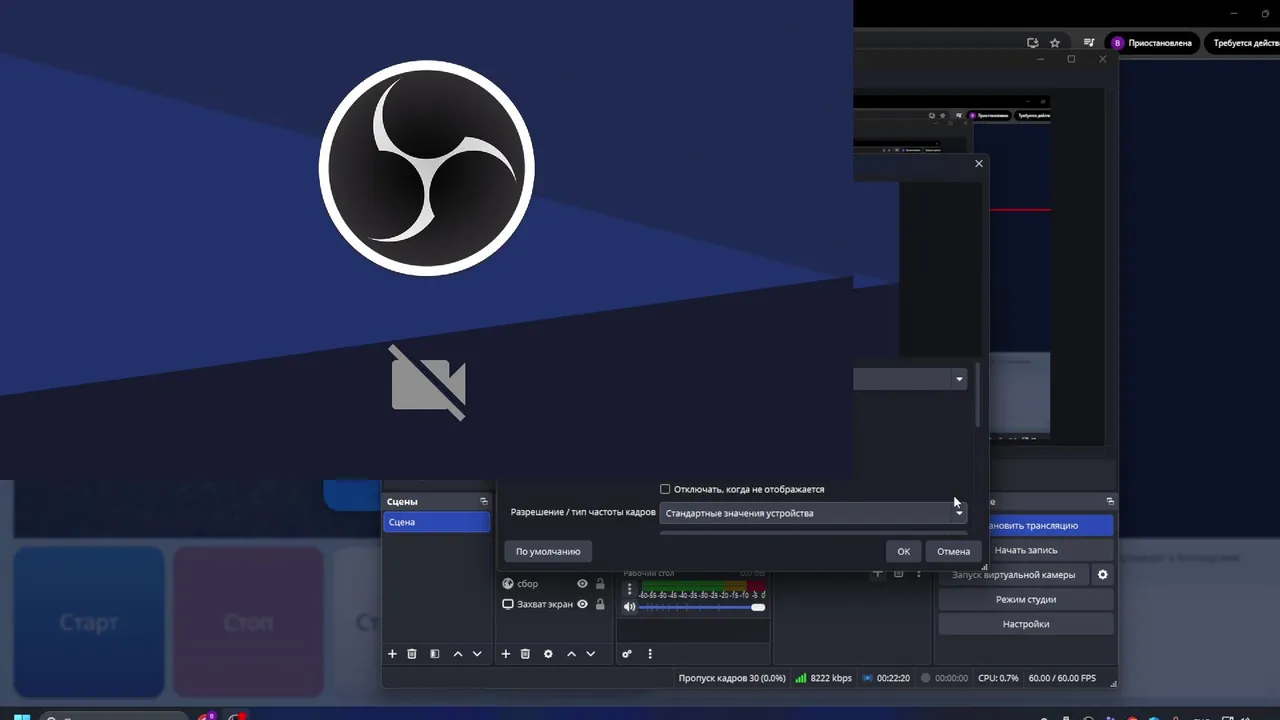The image size is (1280, 720).
Task: Click По умолчанию defaults button
Action: [x=548, y=551]
